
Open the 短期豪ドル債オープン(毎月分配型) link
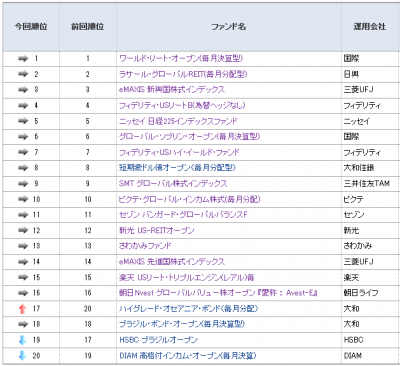177,168
